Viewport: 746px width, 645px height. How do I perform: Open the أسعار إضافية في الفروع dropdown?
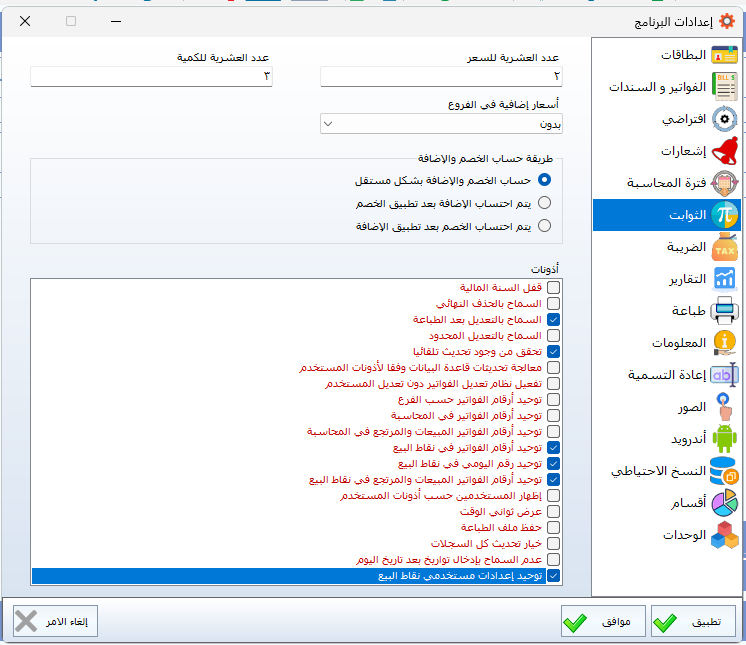point(441,124)
